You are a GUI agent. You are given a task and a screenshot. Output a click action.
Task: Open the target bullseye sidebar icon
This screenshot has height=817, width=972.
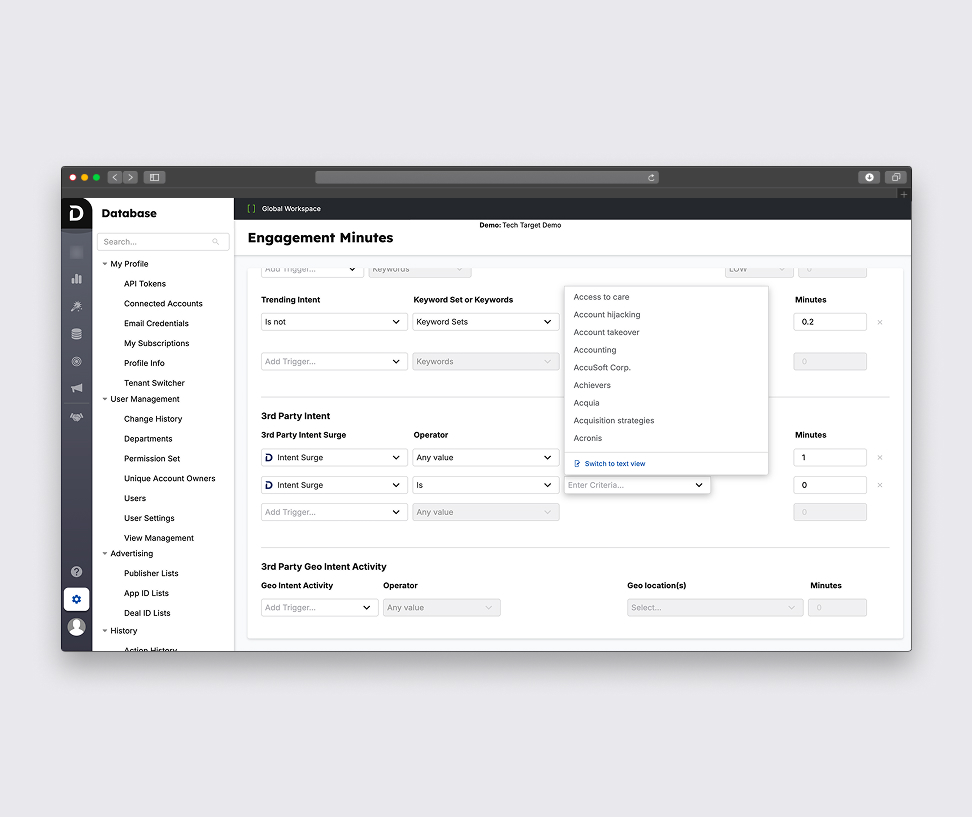pyautogui.click(x=76, y=361)
